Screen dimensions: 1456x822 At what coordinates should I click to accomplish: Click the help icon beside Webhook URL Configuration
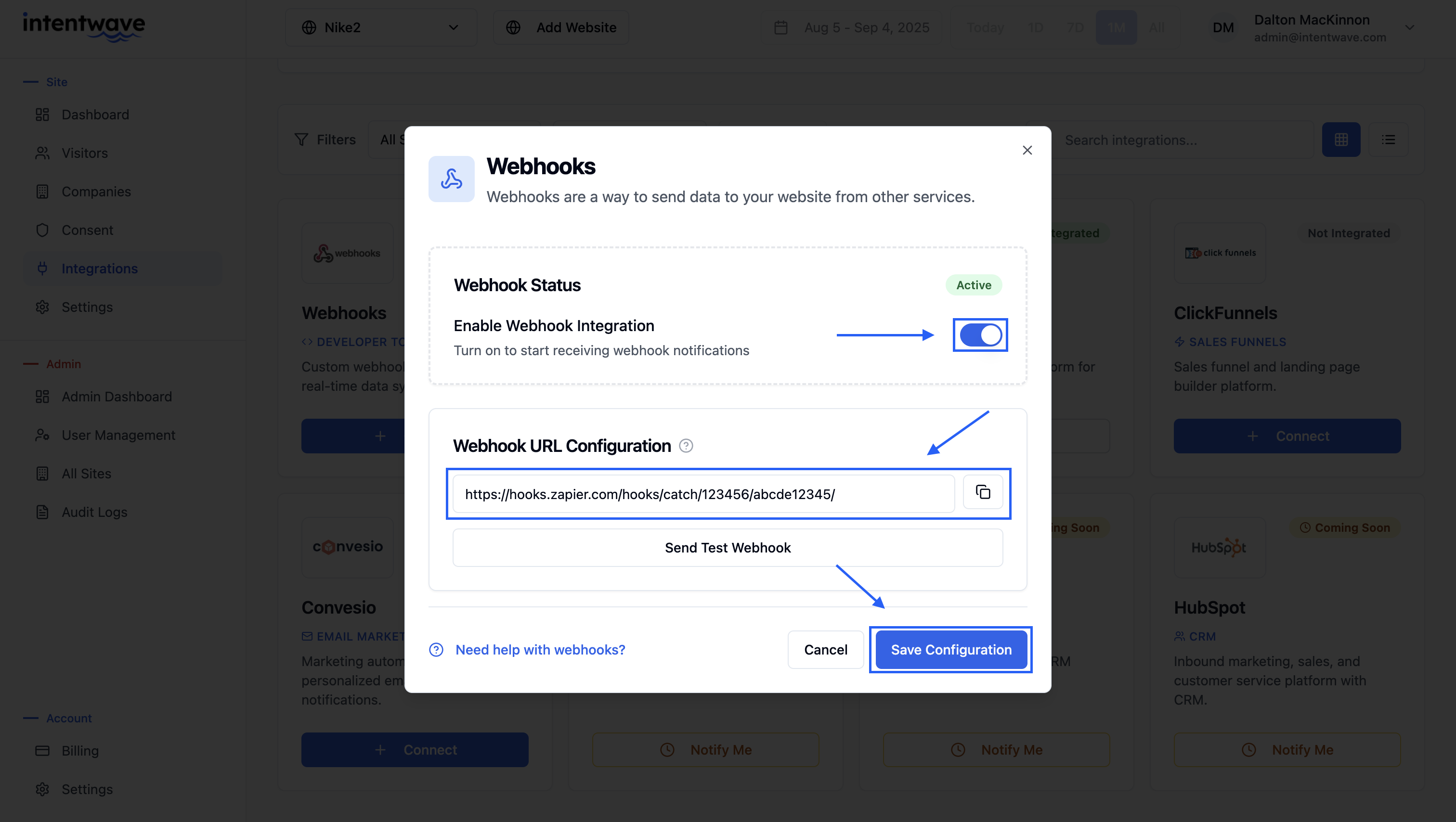(x=686, y=446)
